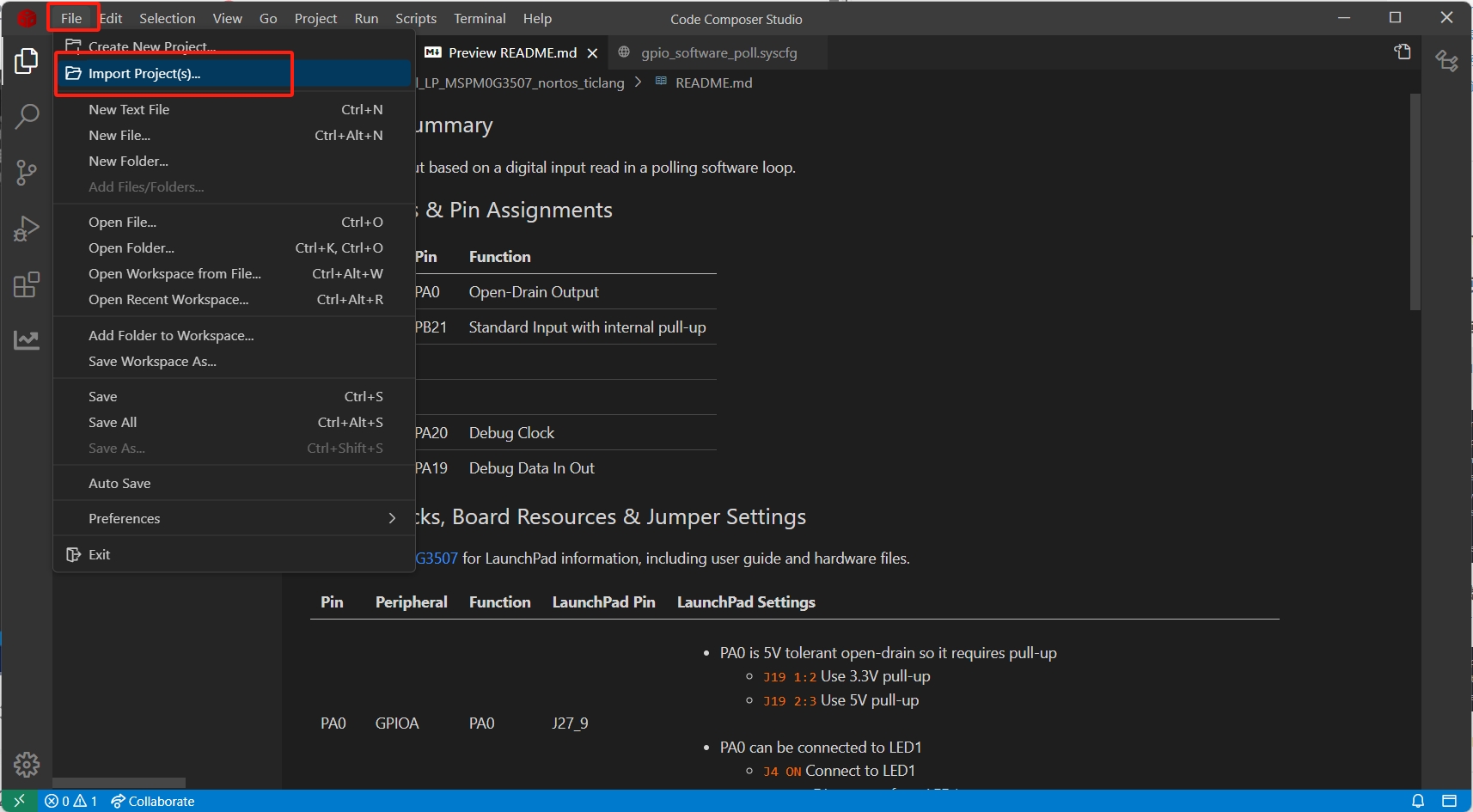This screenshot has width=1473, height=812.
Task: Select Save Workspace As
Action: [x=234, y=361]
